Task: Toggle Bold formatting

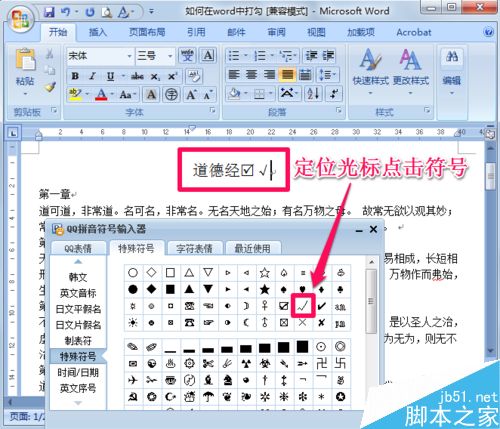Action: 75,76
